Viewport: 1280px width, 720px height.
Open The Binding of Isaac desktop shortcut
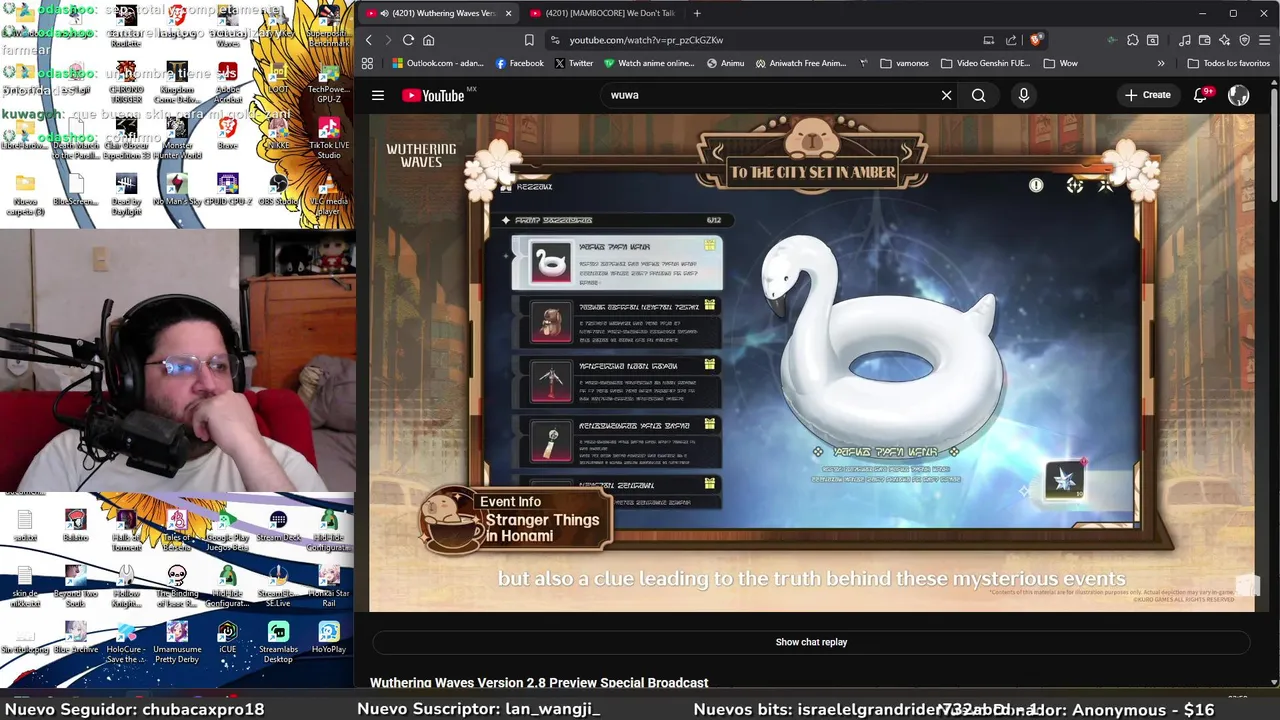tap(177, 585)
